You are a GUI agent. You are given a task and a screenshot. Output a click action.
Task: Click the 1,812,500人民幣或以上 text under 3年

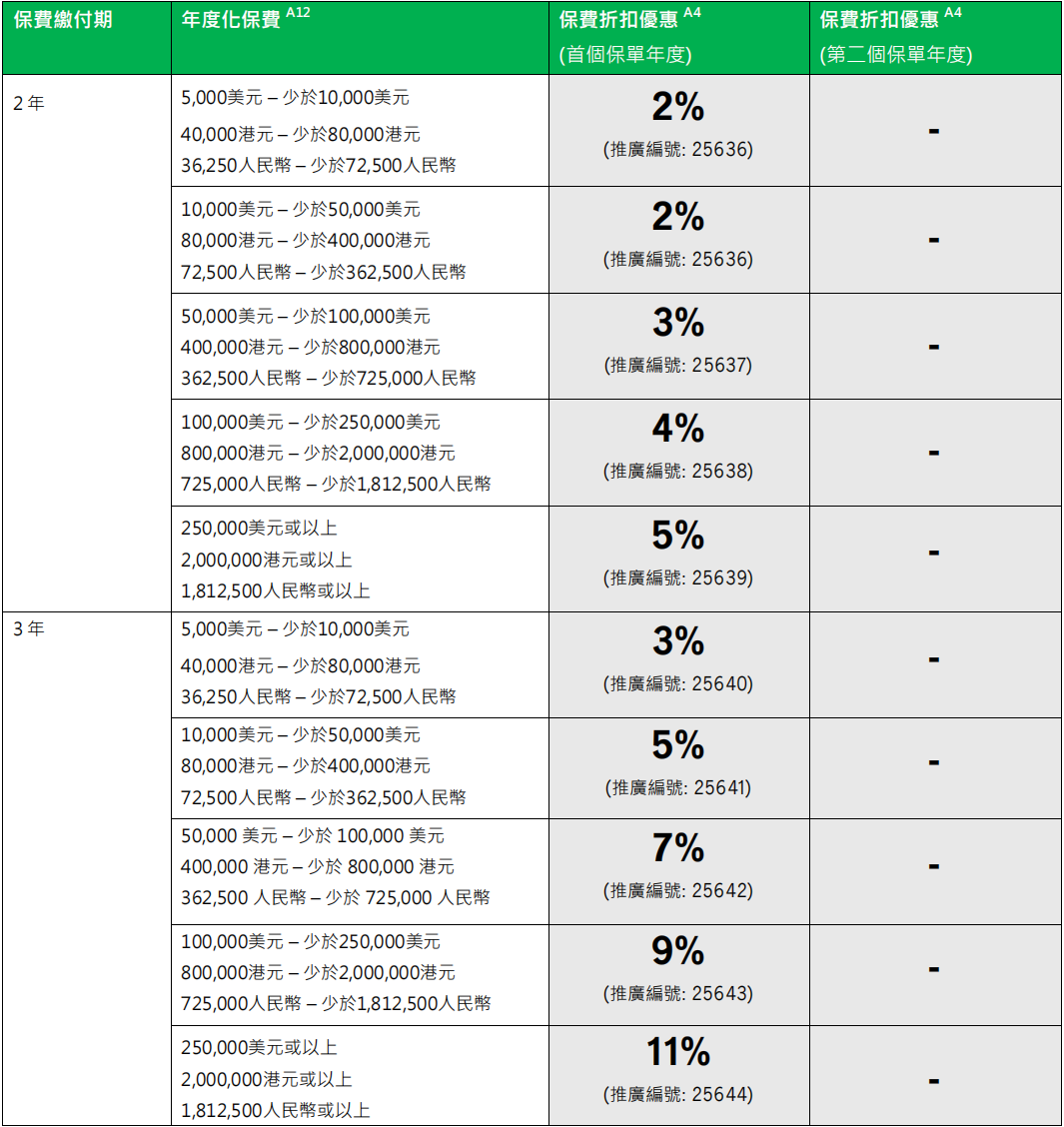(x=276, y=1110)
